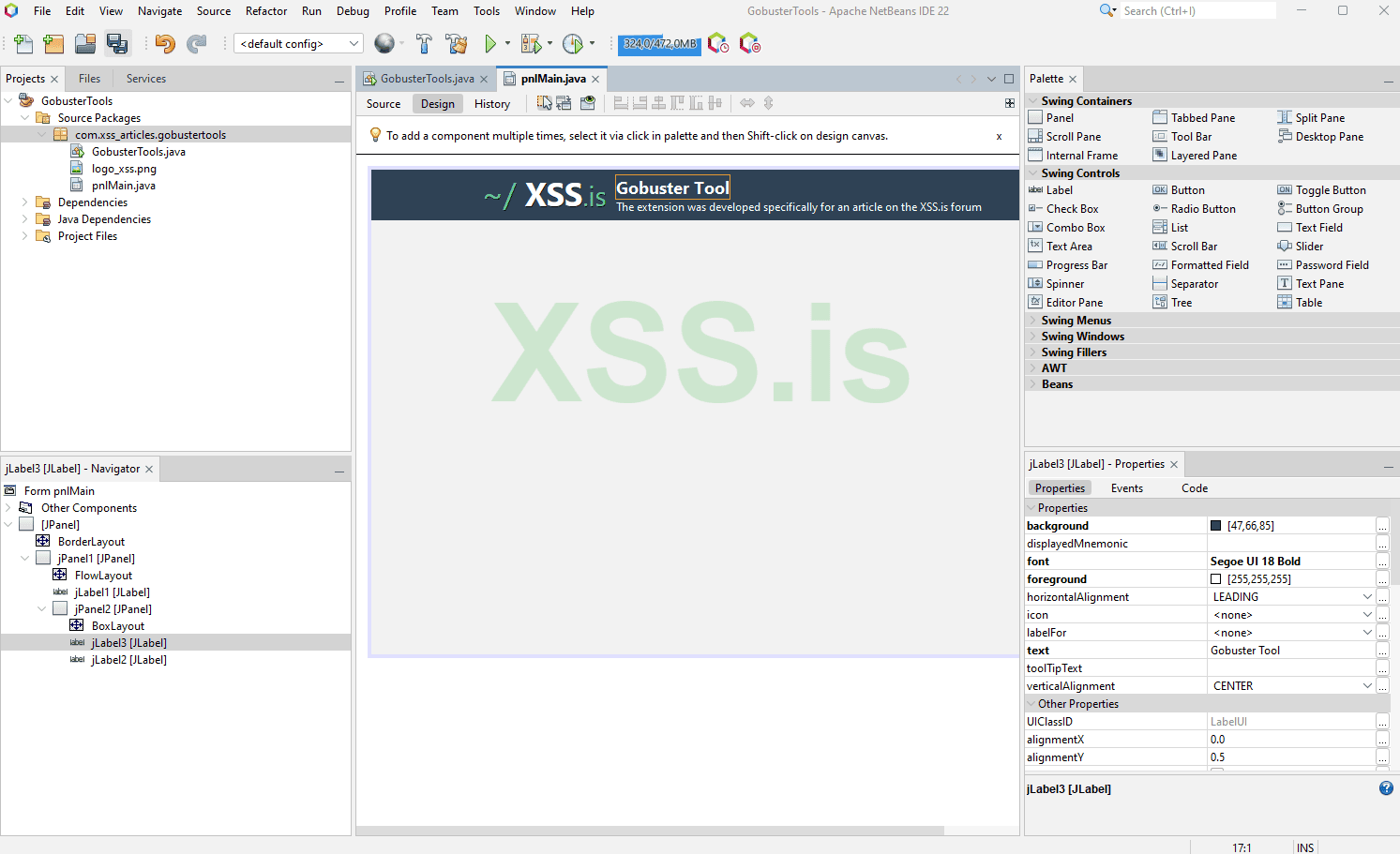Pick the Progress Bar palette component
This screenshot has height=854, width=1400.
1067,265
